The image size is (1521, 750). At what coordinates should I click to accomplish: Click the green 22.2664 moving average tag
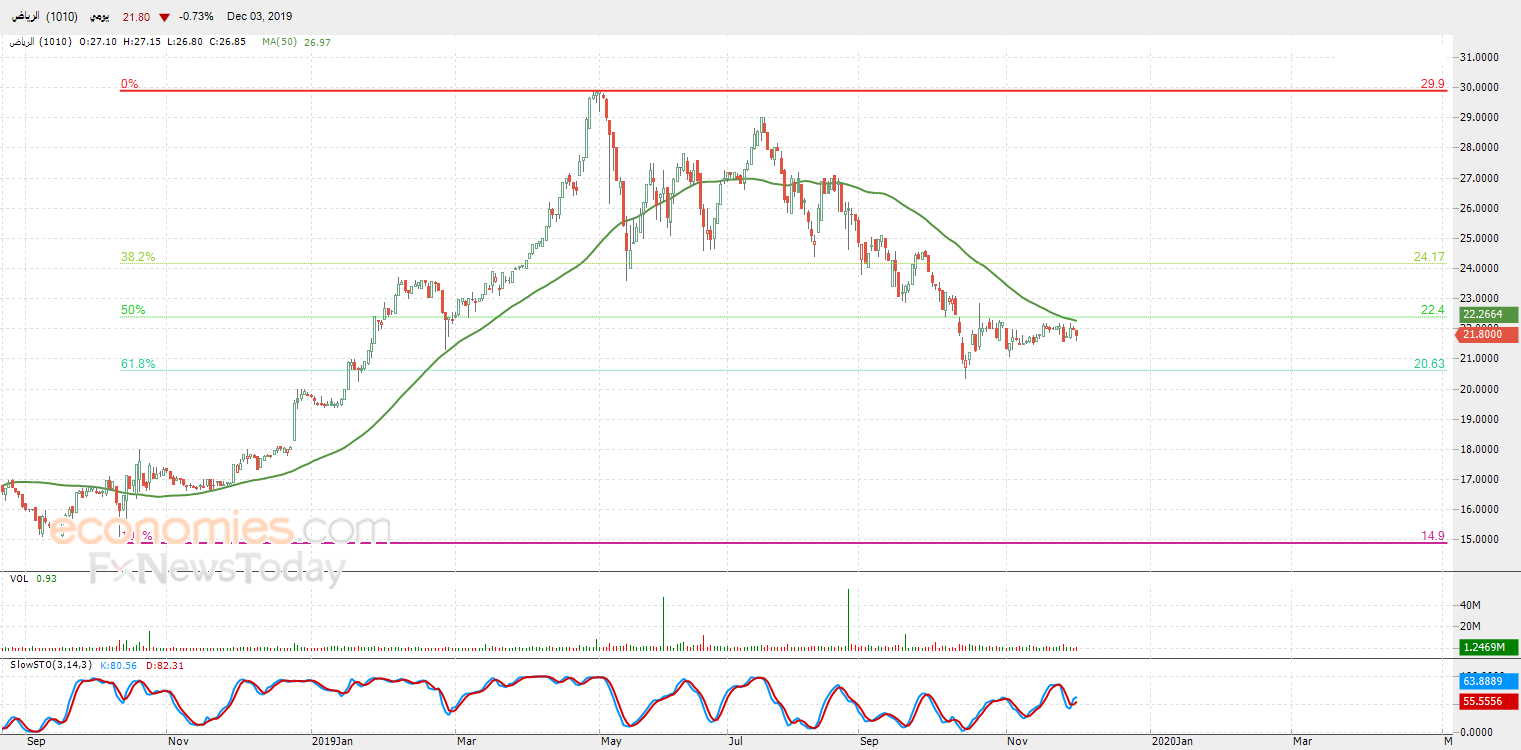[x=1488, y=315]
